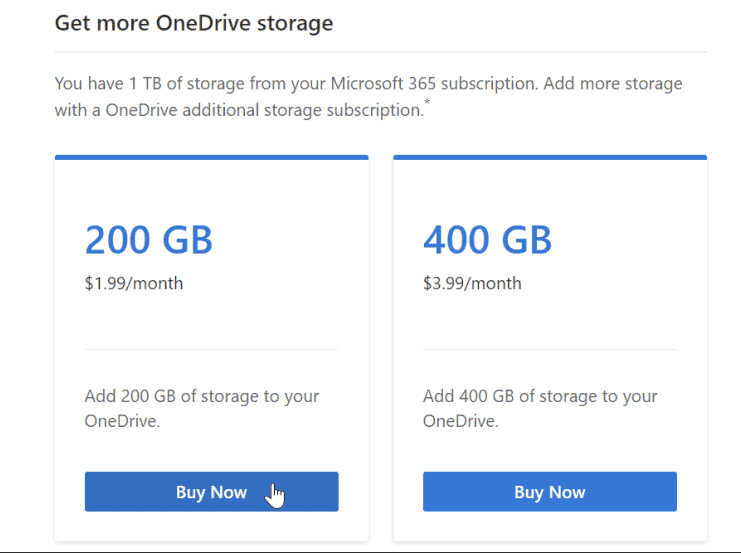Click the $3.99/month price label
This screenshot has height=553, width=741.
pos(472,283)
